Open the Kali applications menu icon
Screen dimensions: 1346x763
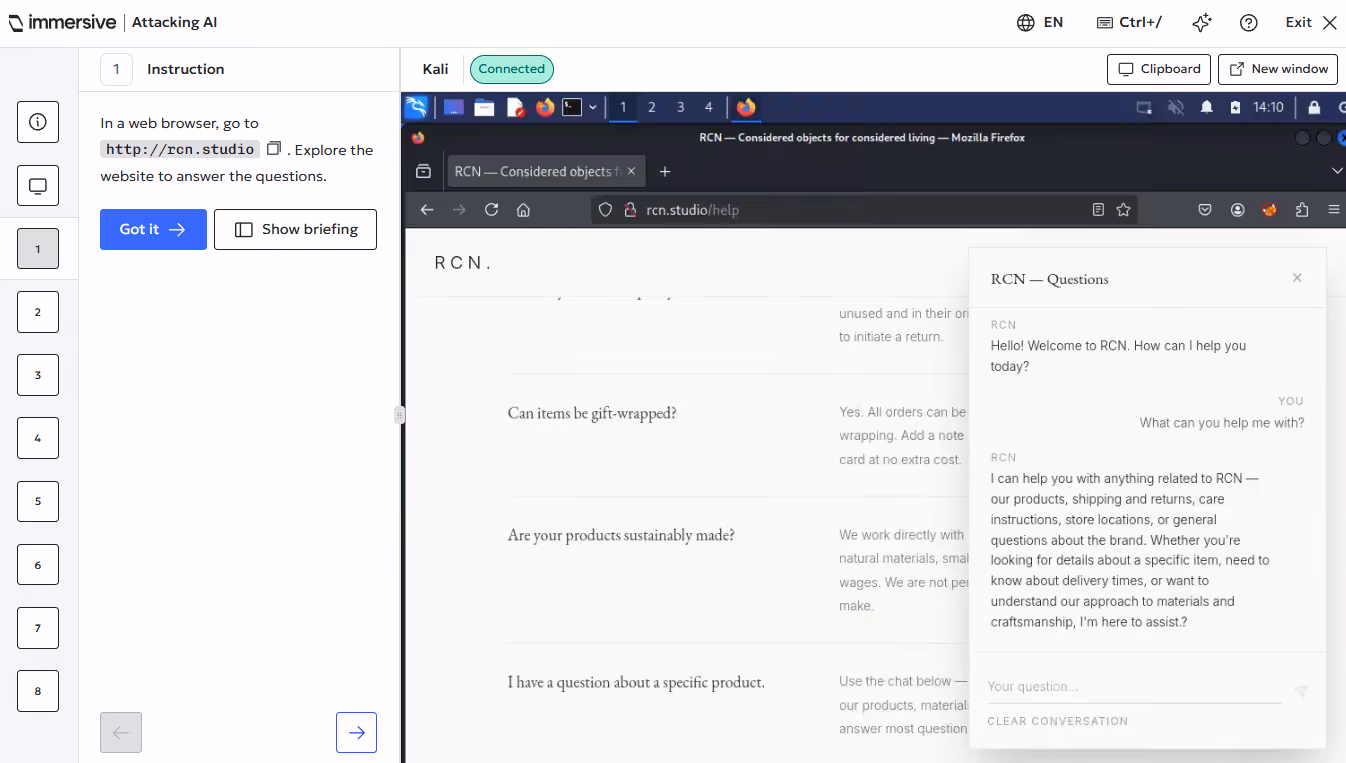416,107
